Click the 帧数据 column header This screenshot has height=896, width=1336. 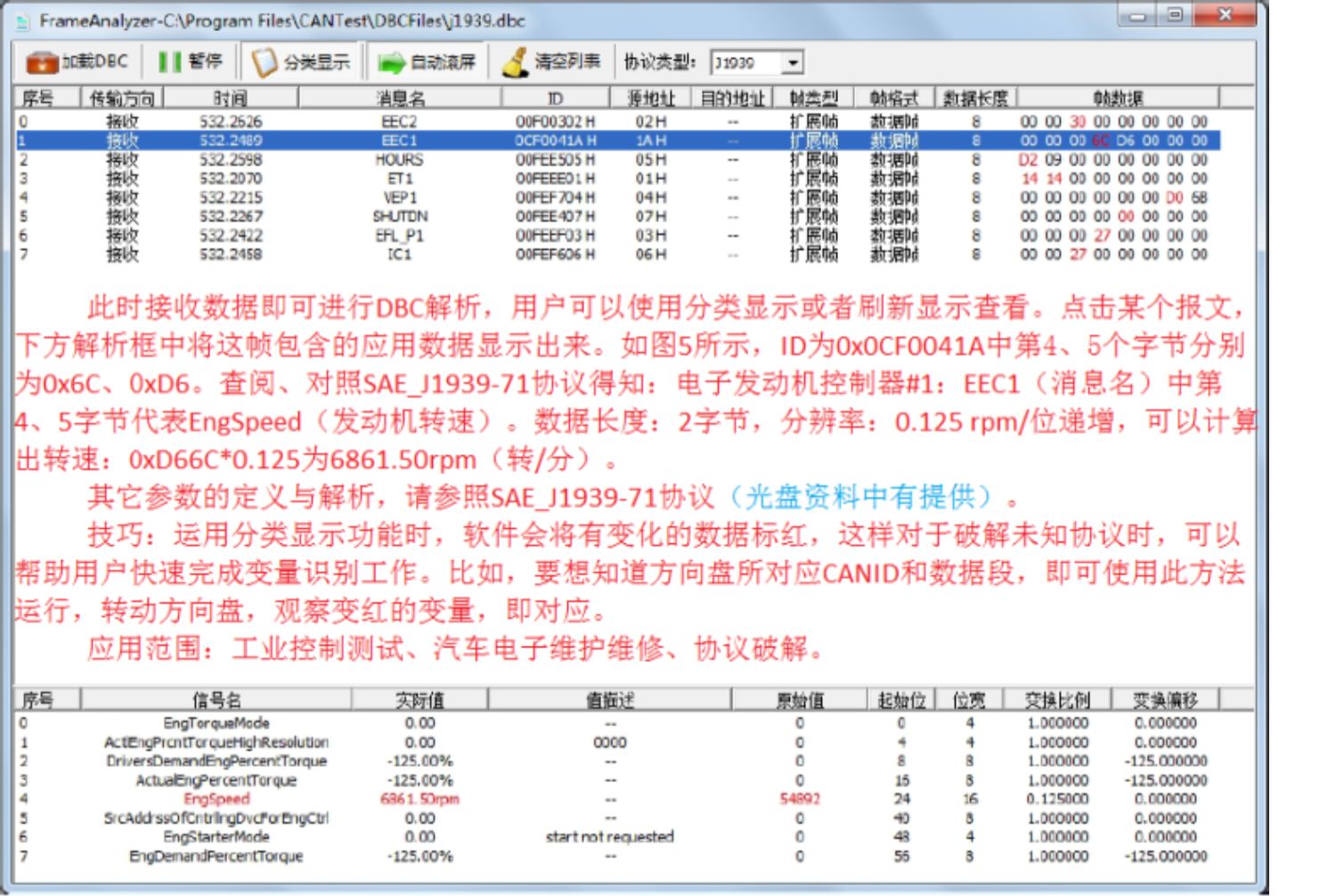coord(1118,98)
